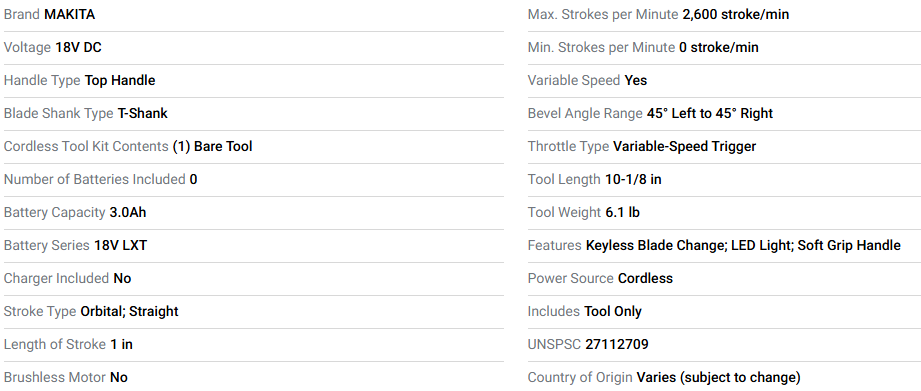The width and height of the screenshot is (921, 391).
Task: Click the Length of Stroke label
Action: (55, 343)
